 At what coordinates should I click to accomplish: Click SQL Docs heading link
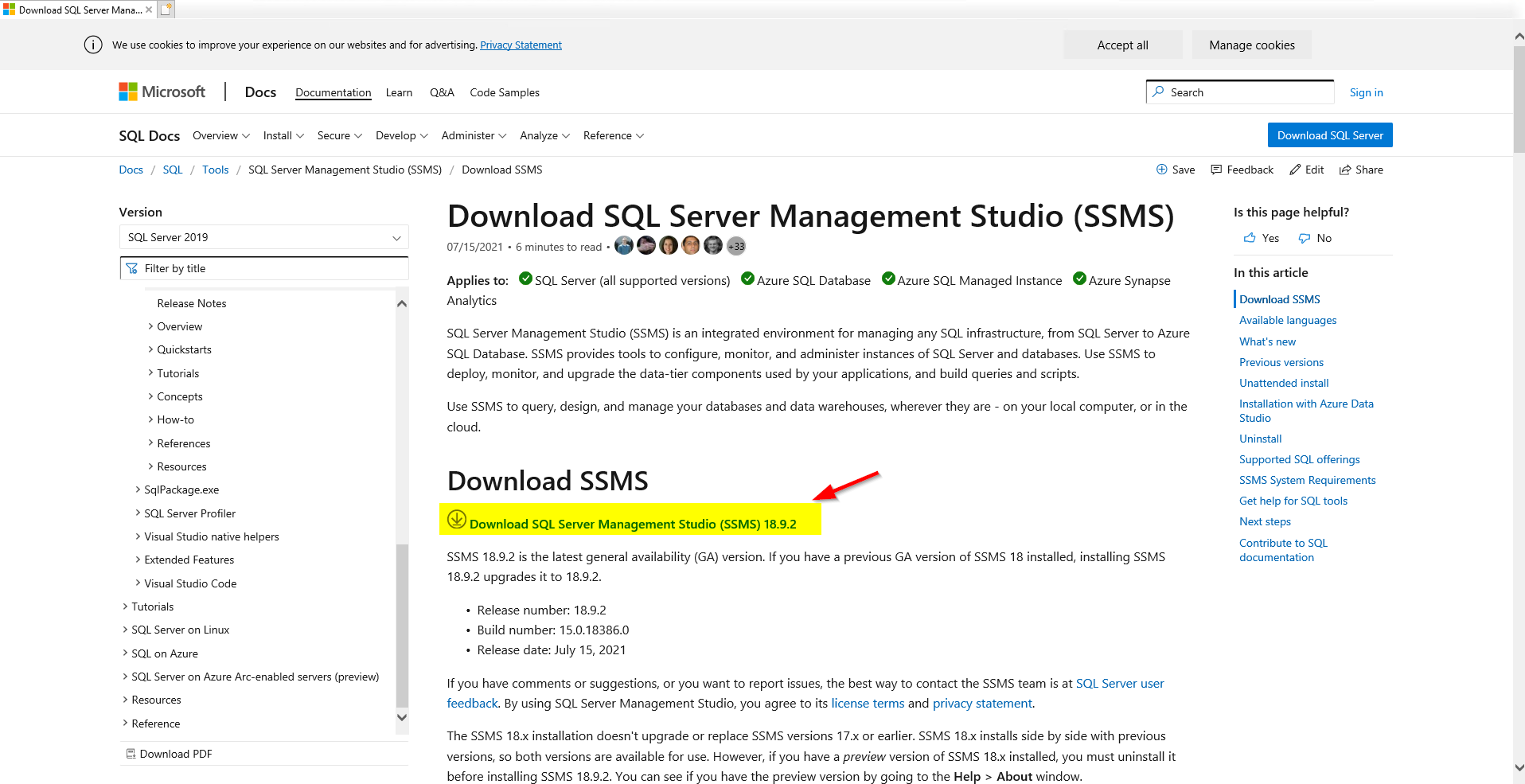click(150, 136)
